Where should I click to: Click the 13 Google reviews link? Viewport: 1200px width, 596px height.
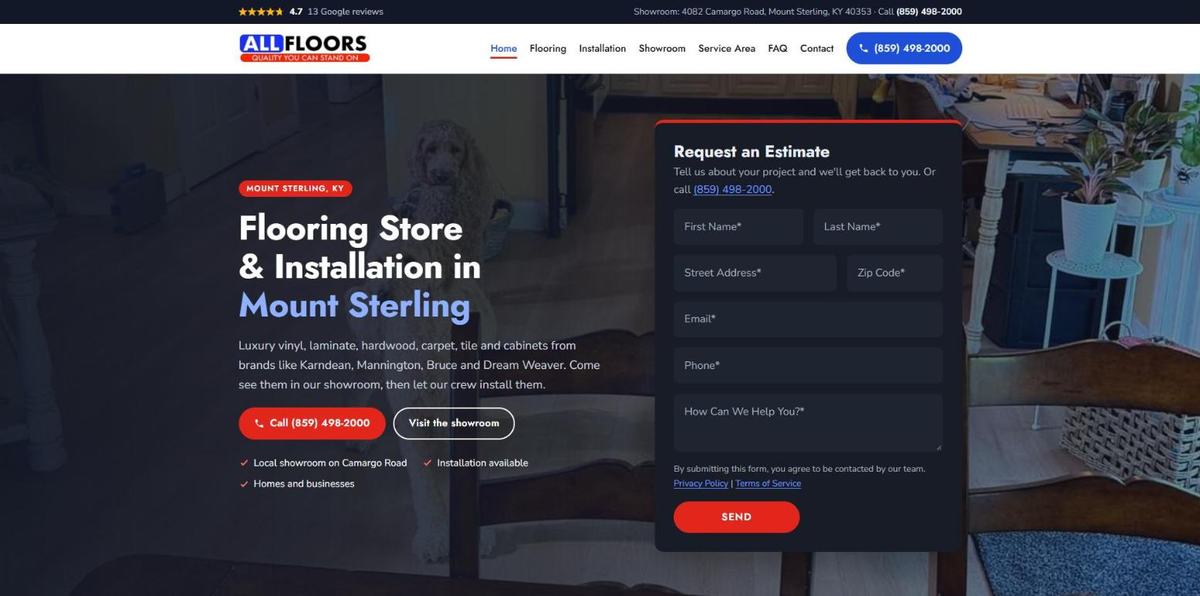(345, 12)
